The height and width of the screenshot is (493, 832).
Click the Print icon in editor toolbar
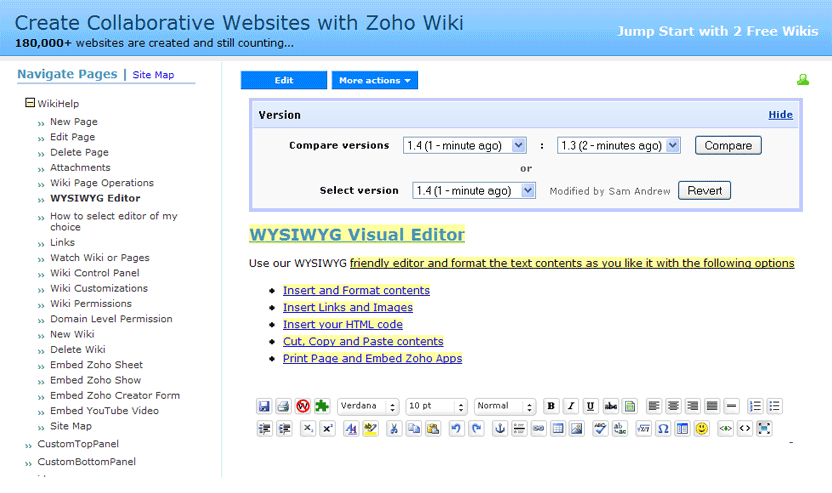click(283, 406)
